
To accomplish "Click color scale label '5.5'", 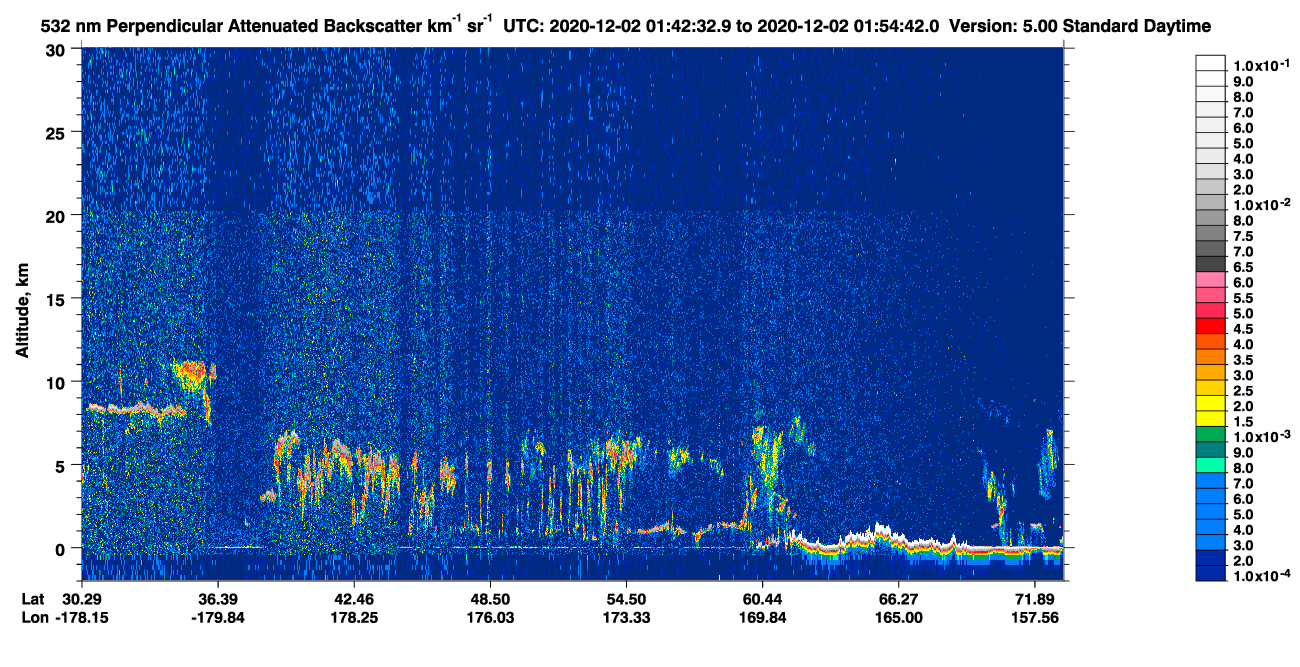I will [1244, 298].
